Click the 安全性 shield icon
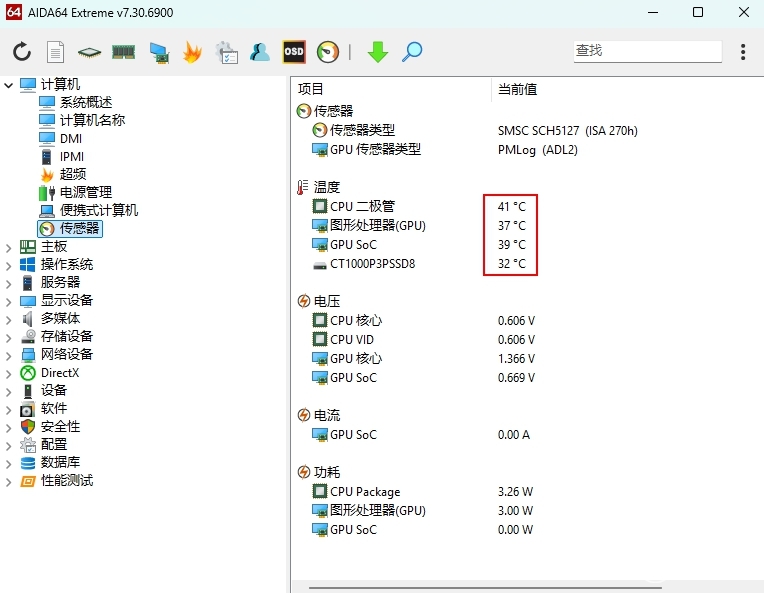 coord(28,426)
